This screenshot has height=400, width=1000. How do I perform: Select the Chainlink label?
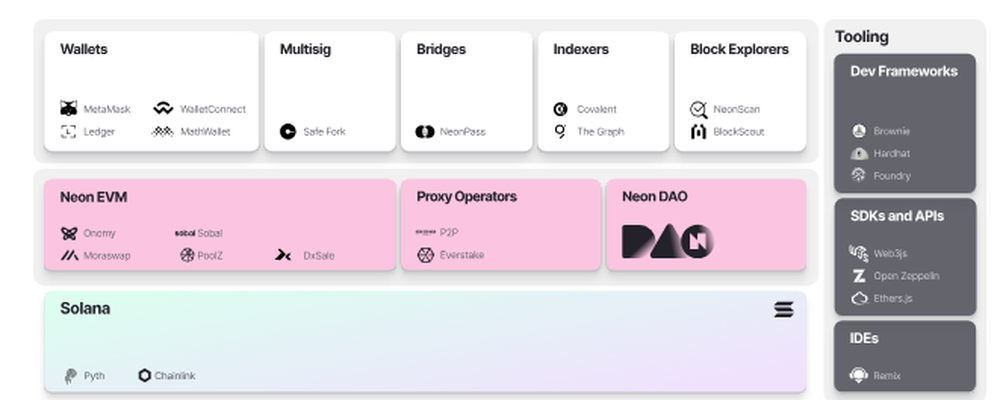(175, 376)
